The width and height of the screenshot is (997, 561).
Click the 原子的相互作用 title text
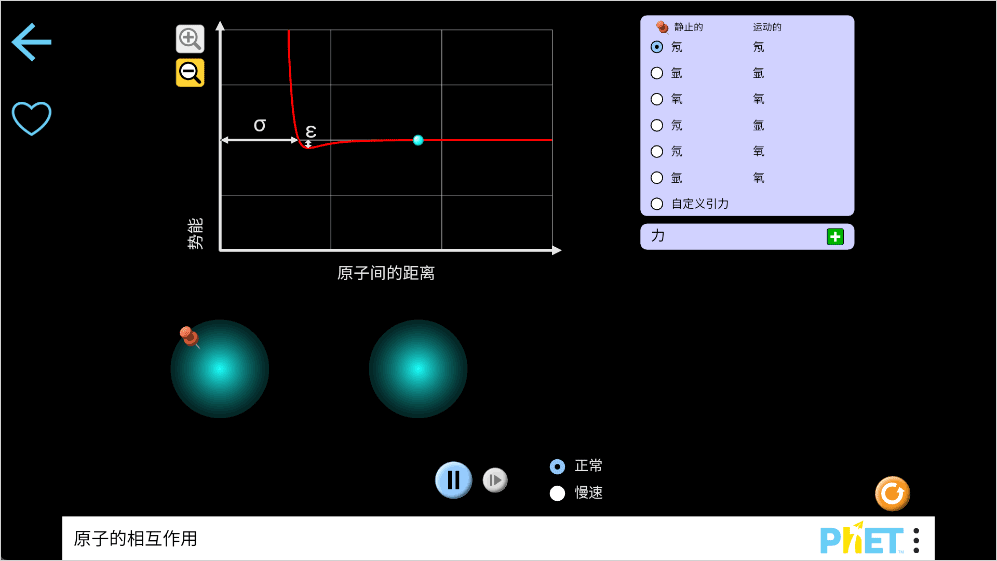135,539
